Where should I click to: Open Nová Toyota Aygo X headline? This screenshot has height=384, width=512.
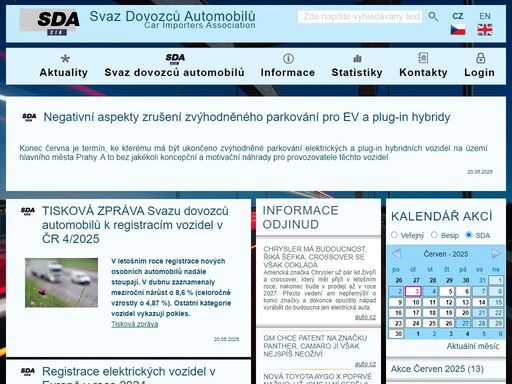(x=317, y=378)
